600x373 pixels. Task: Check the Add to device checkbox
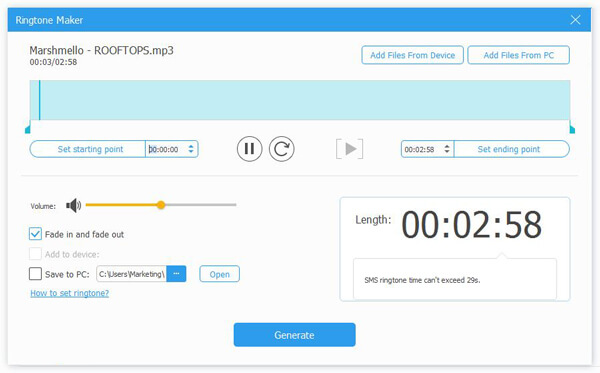click(35, 254)
